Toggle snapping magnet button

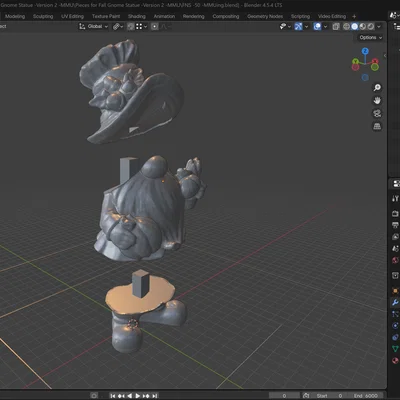(131, 27)
